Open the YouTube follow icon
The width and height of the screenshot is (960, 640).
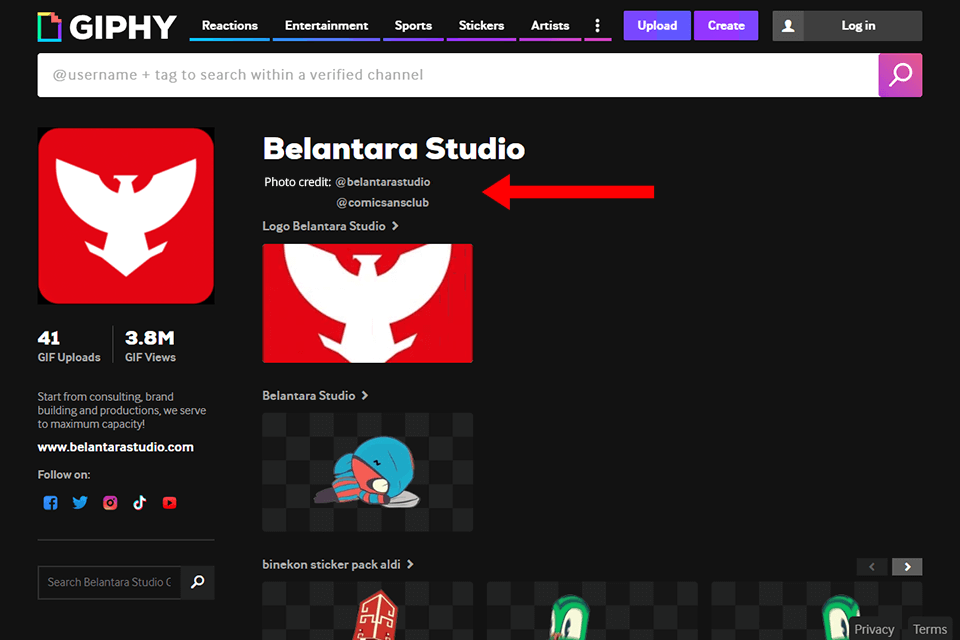(170, 503)
